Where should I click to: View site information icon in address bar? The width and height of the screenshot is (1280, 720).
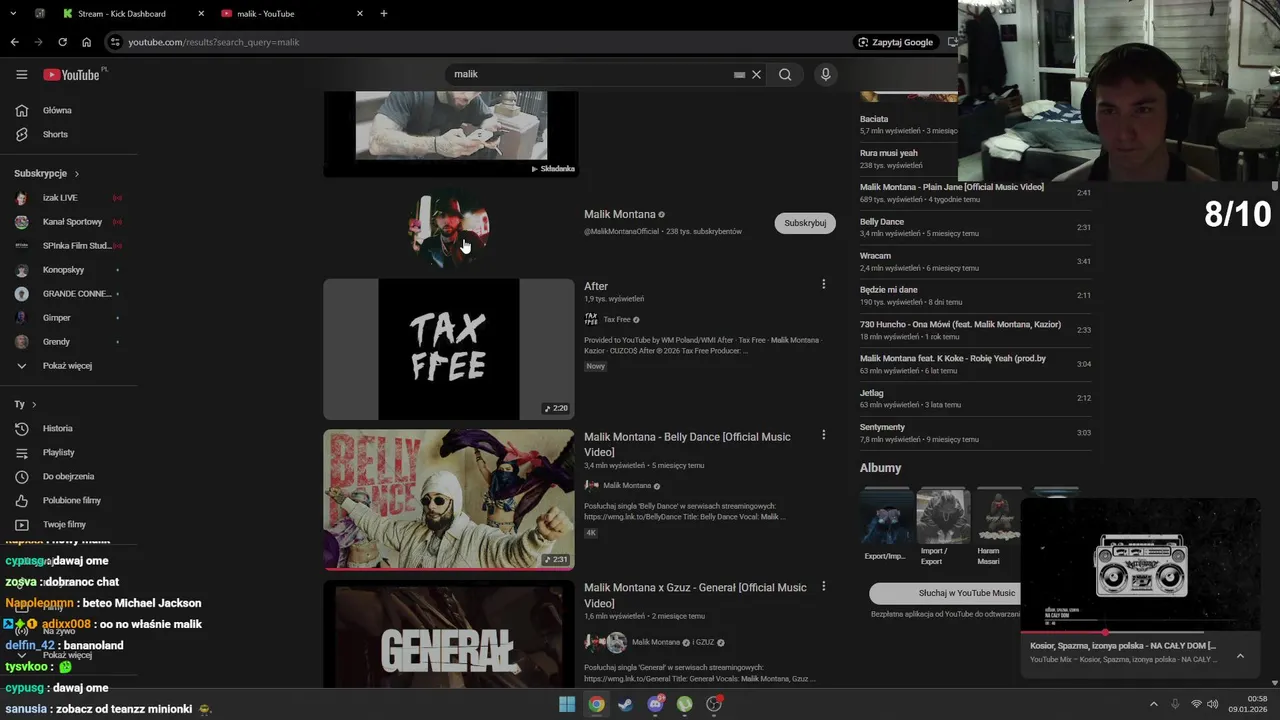[115, 42]
